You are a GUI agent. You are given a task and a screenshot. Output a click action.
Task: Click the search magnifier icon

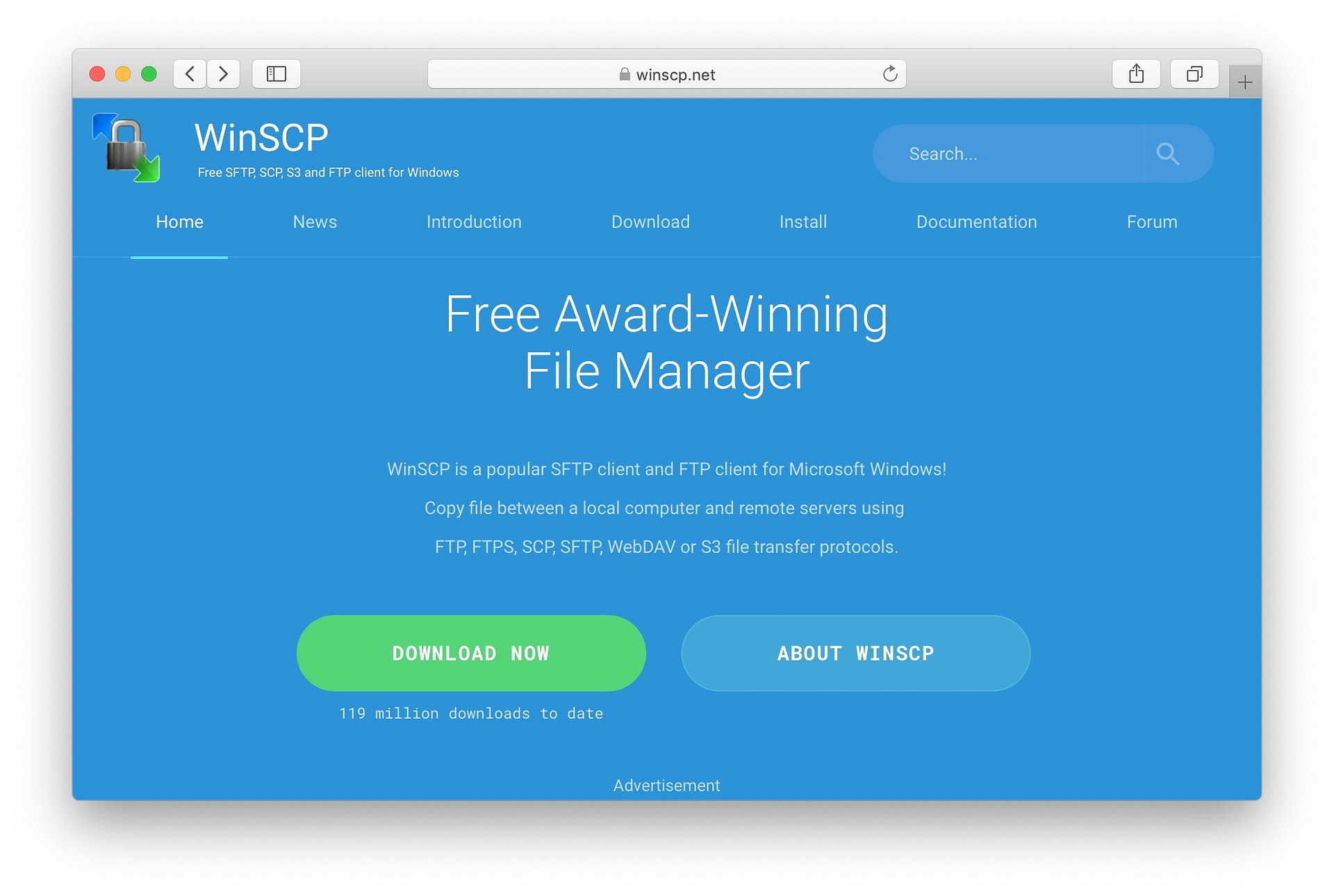[x=1168, y=153]
